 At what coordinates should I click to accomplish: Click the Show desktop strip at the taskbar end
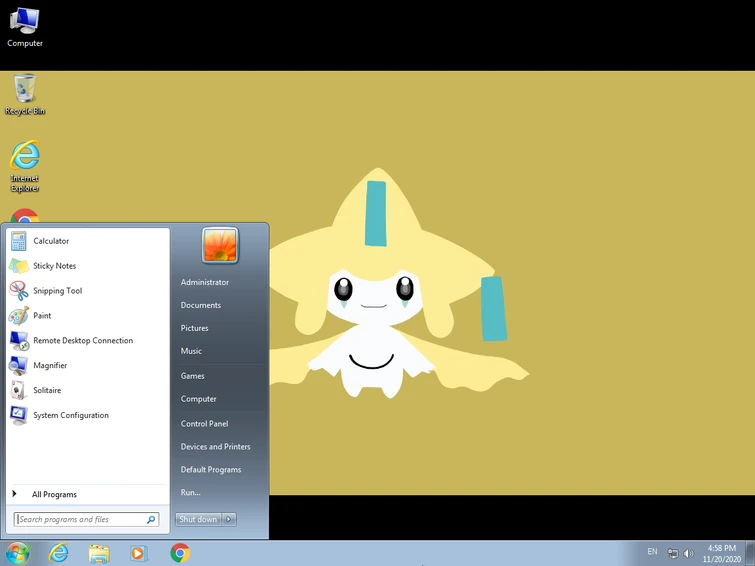click(x=750, y=553)
